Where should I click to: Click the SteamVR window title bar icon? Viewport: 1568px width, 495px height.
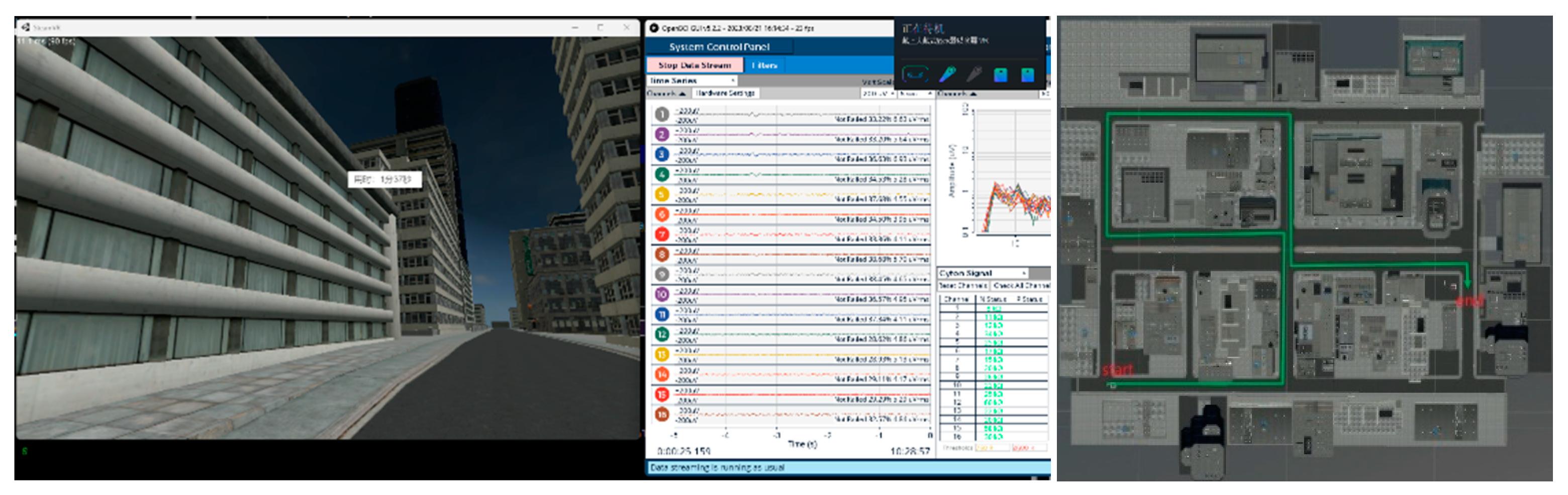tap(26, 28)
